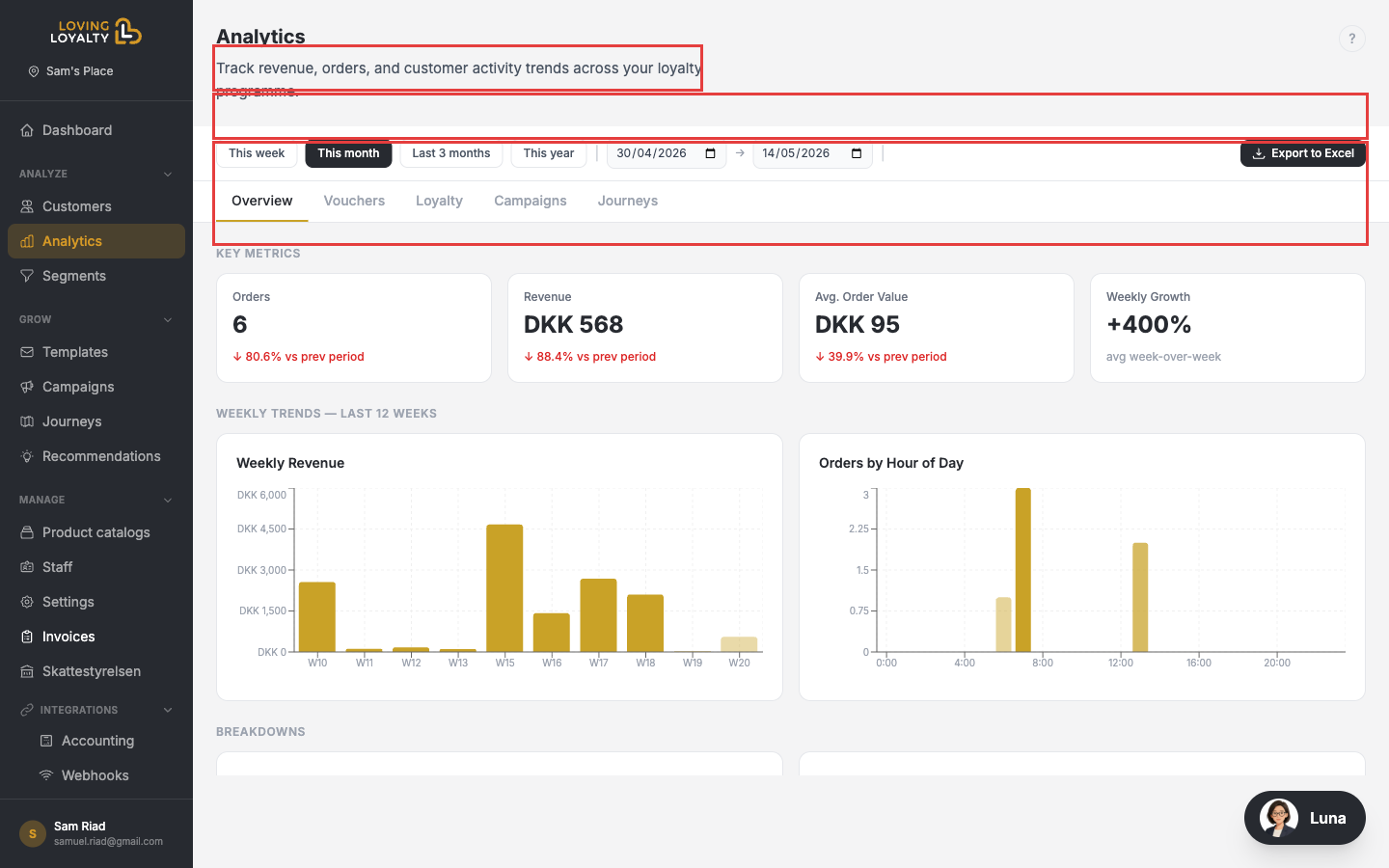This screenshot has width=1389, height=868.
Task: Select the This month range
Action: coord(348,153)
